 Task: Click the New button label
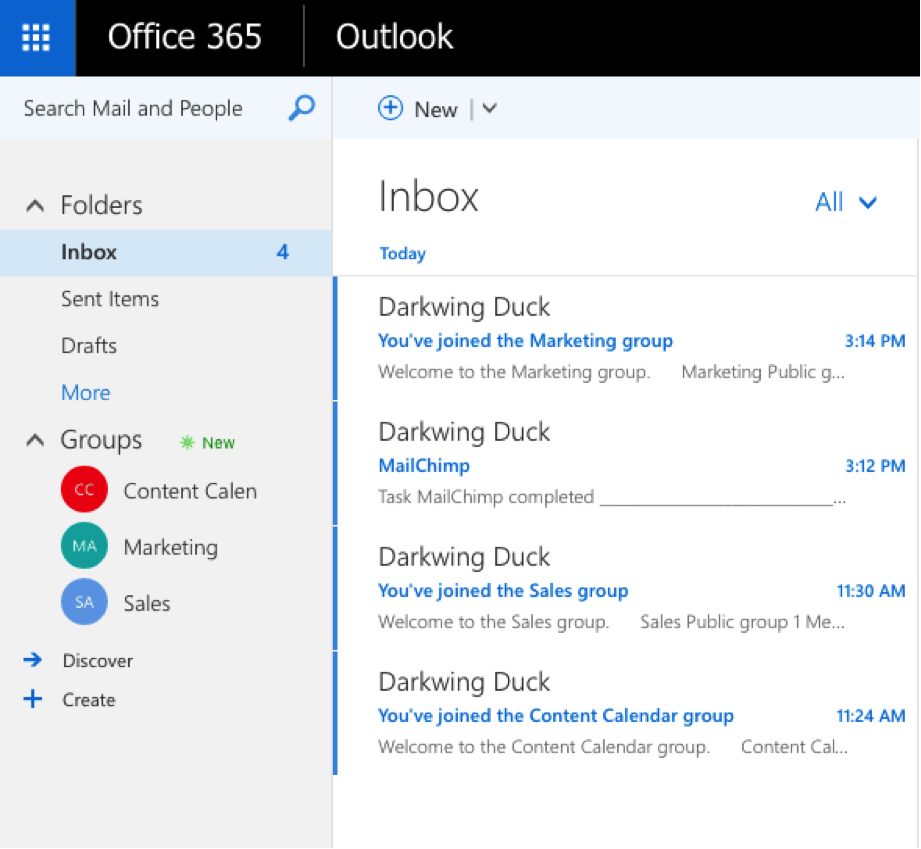436,109
